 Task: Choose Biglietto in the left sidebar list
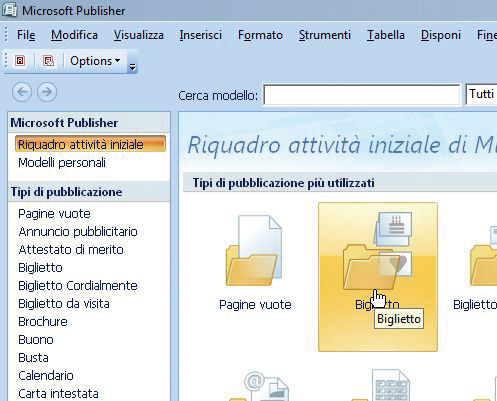pos(40,268)
